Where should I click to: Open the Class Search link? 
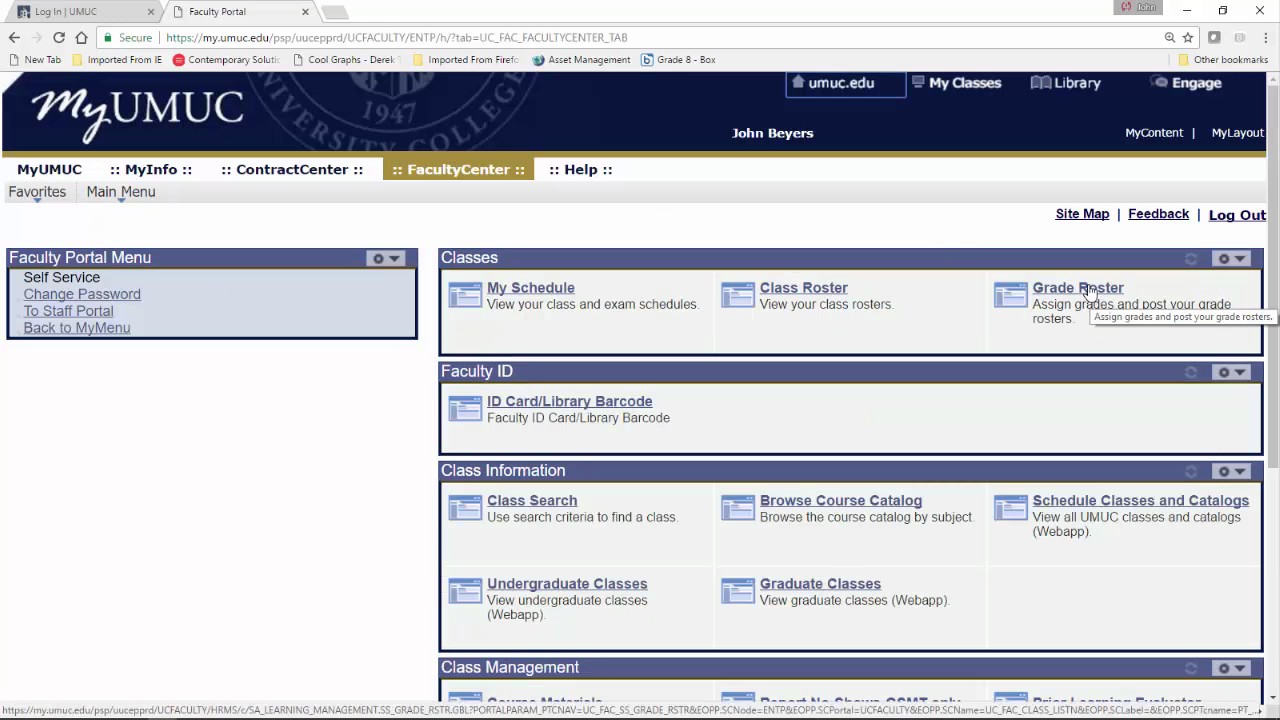532,501
